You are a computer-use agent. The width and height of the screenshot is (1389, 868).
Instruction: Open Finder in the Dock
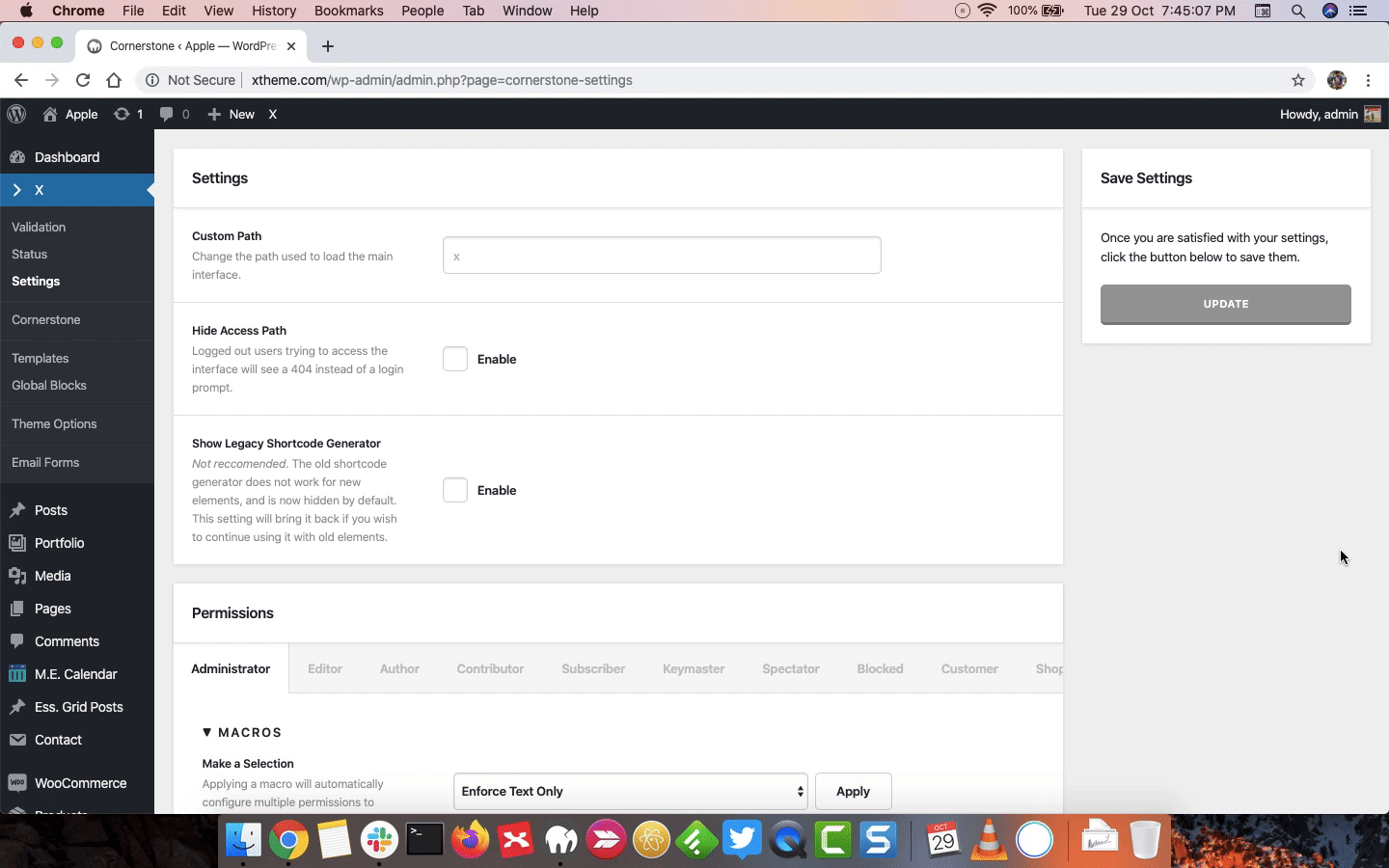[x=243, y=840]
